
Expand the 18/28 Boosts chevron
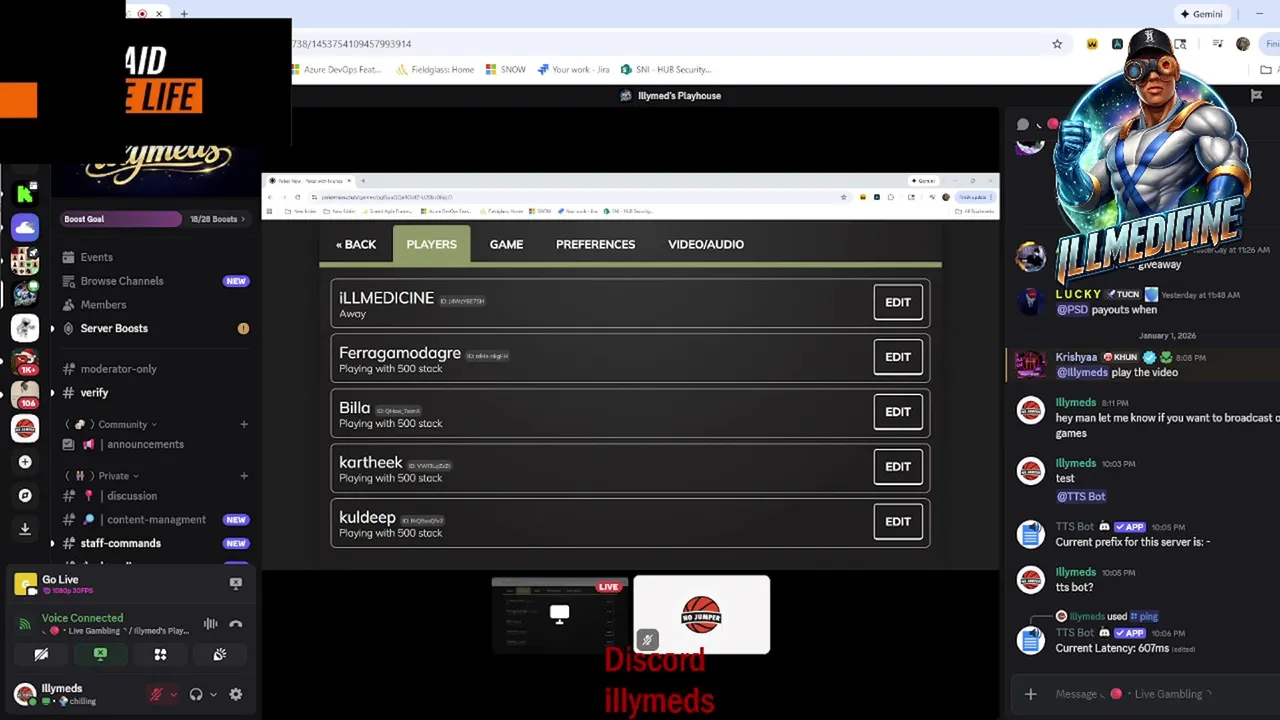(x=242, y=219)
